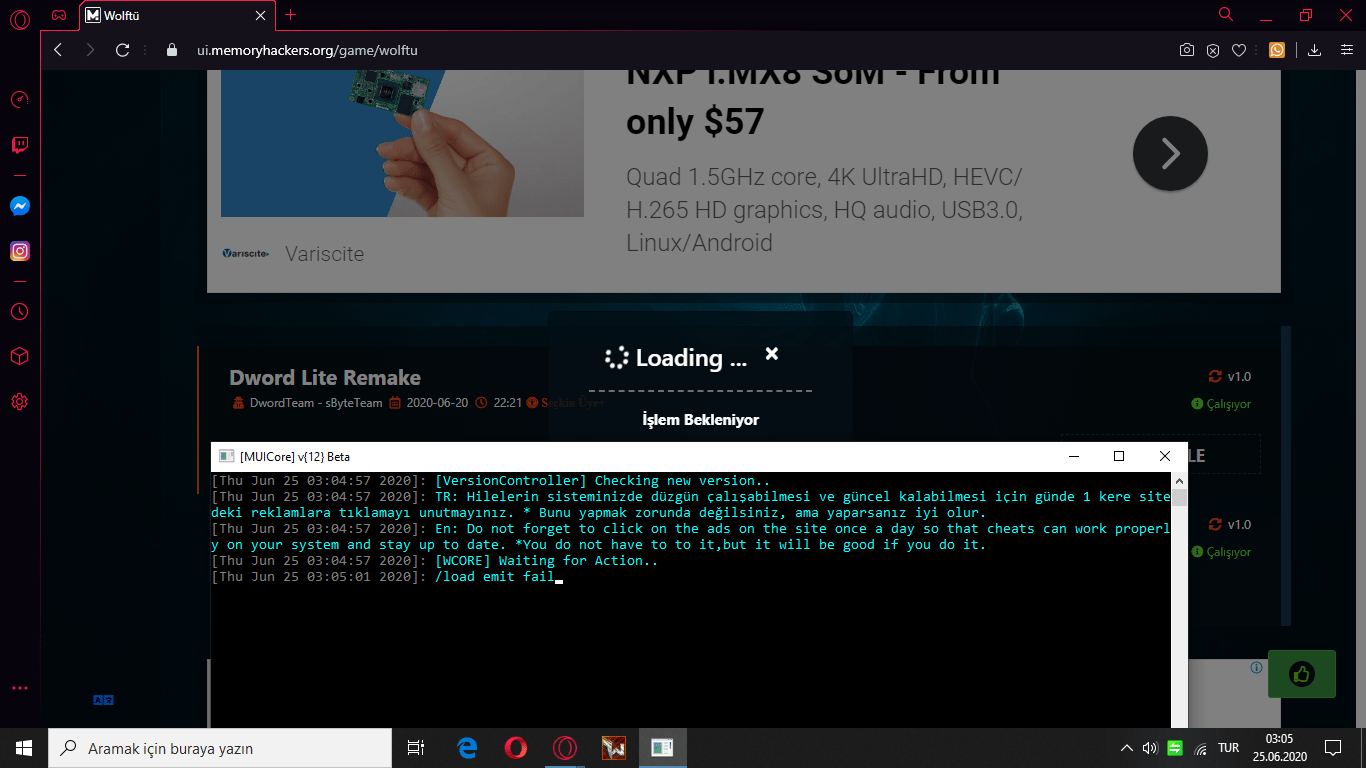Click the first v1.0 version refresh icon
This screenshot has height=768, width=1366.
[1215, 377]
